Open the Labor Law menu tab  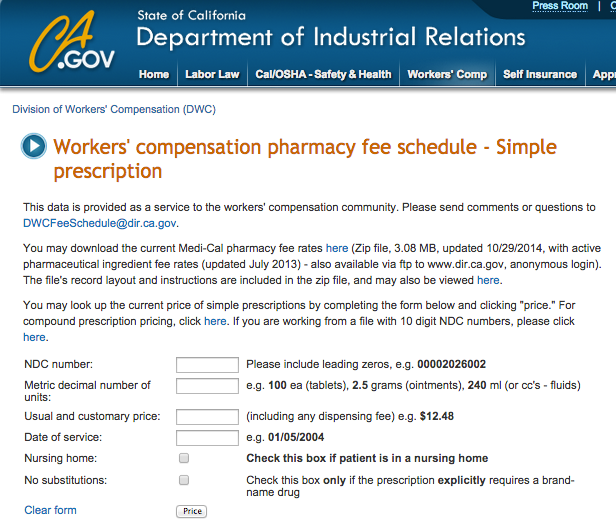[212, 74]
